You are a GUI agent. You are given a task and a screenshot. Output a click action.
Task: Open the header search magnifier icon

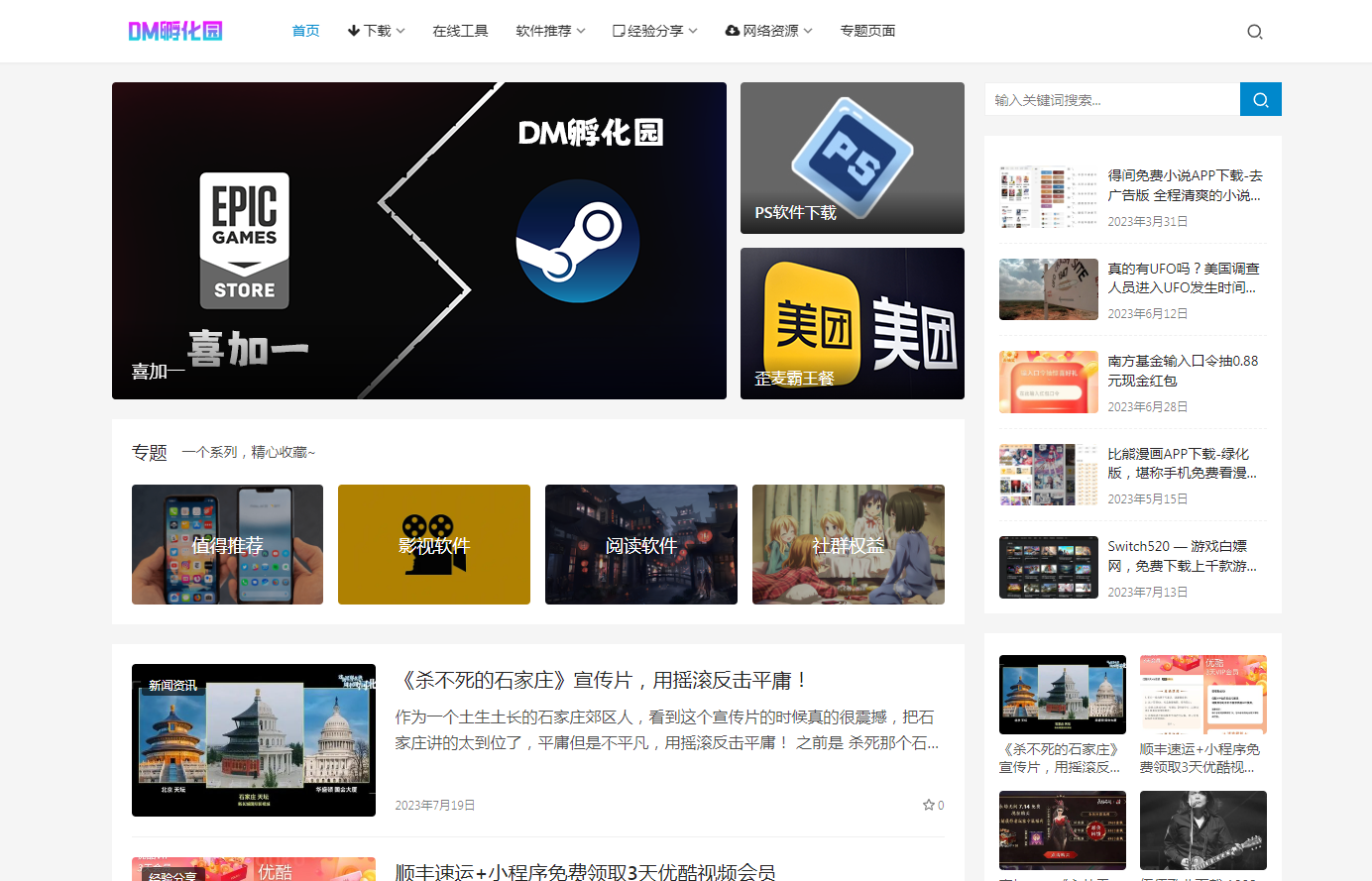coord(1255,32)
